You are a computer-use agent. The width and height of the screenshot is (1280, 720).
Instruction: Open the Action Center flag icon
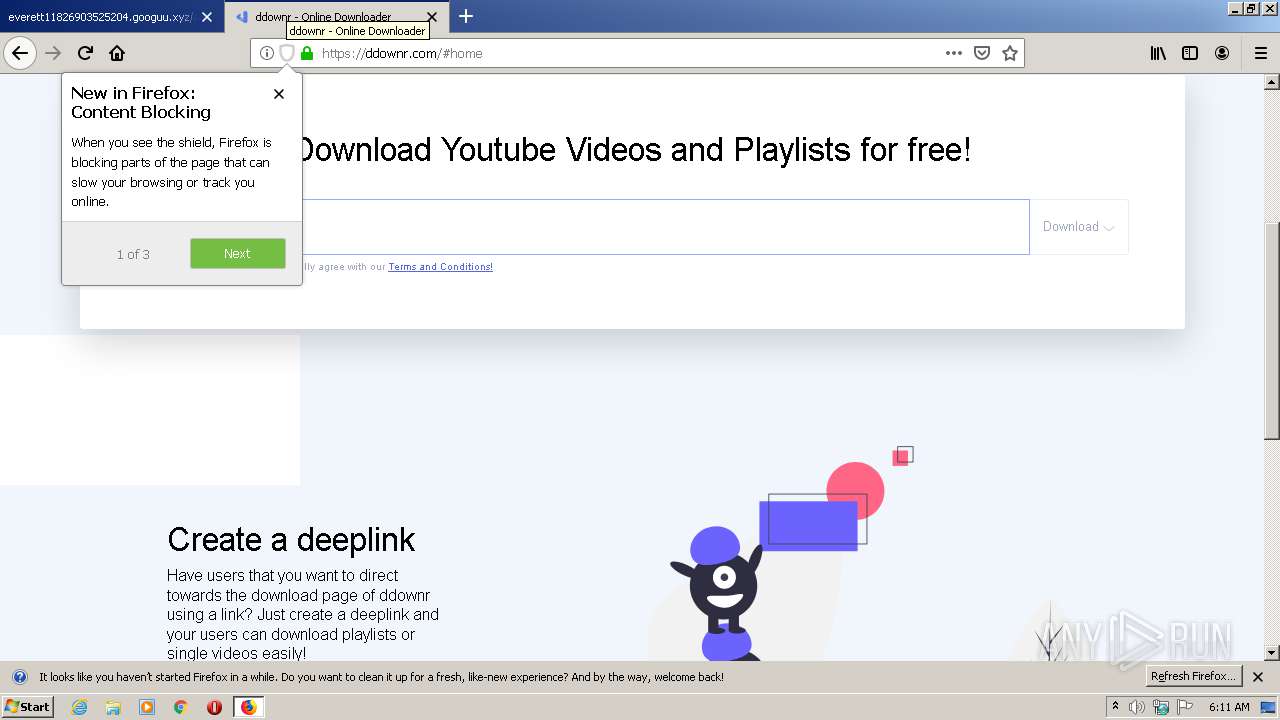pos(1185,707)
